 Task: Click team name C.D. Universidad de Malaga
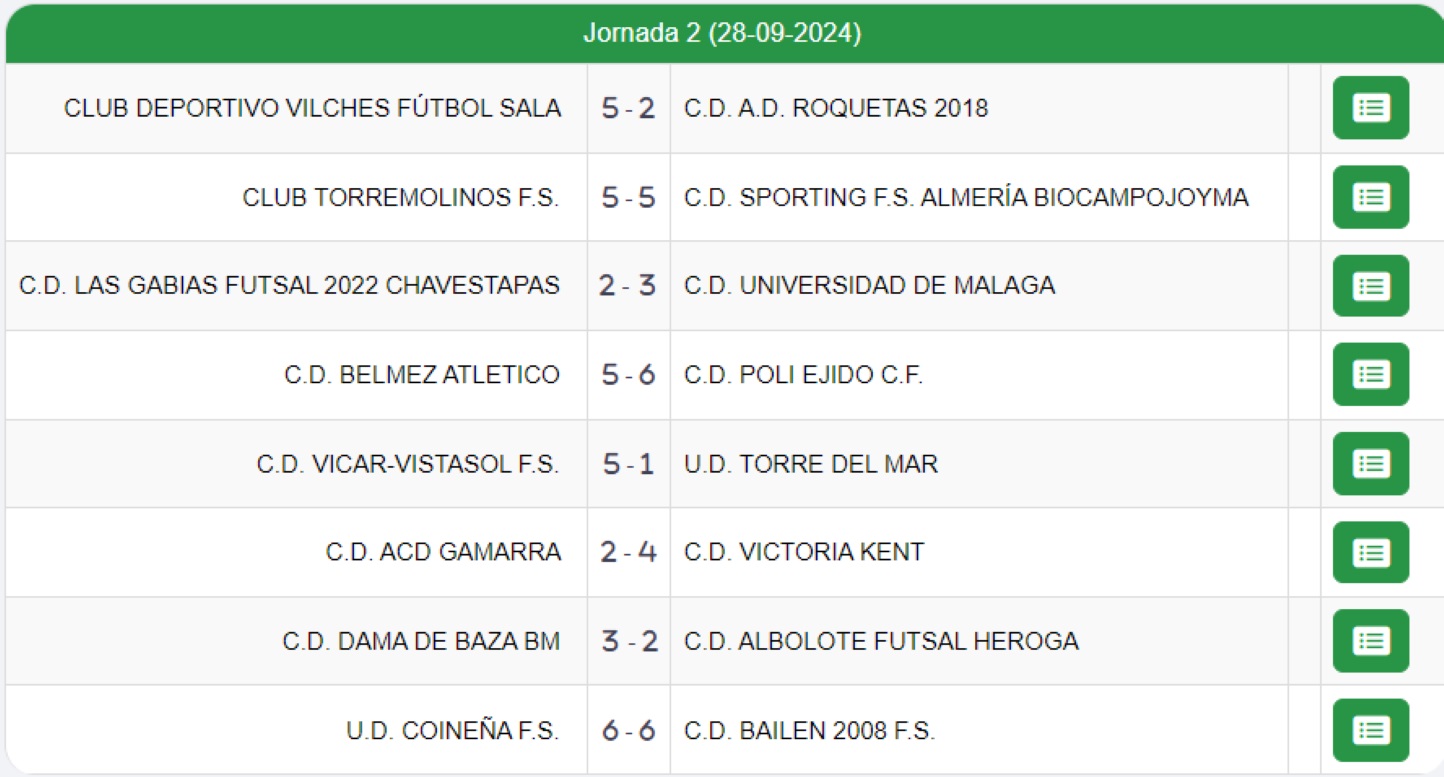869,286
